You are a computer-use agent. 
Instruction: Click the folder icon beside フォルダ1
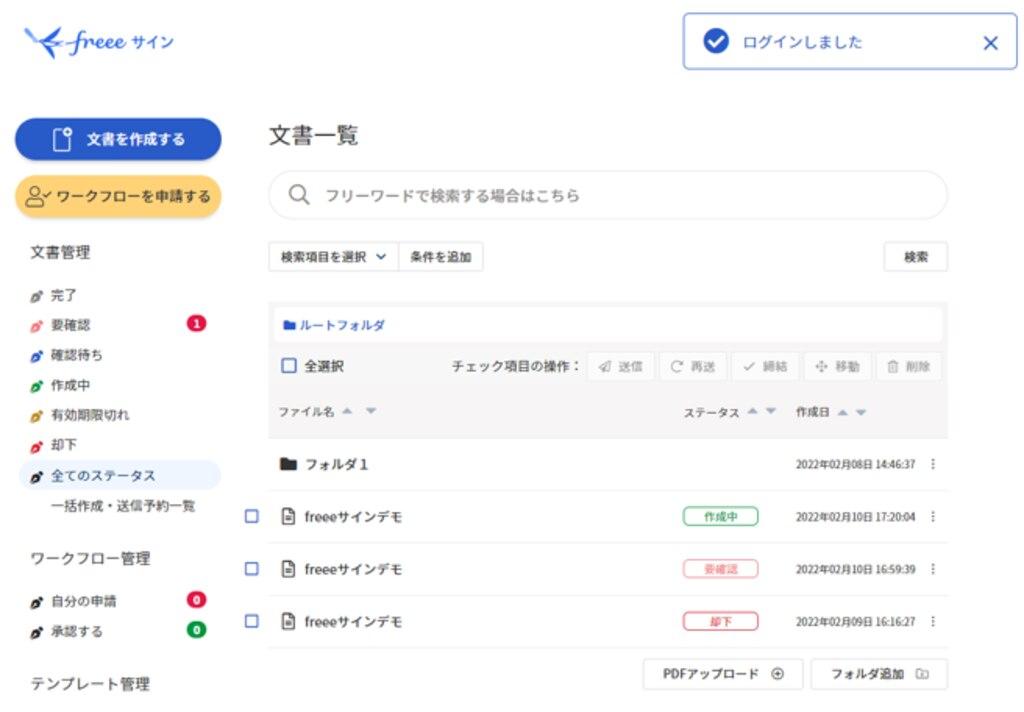click(x=288, y=464)
